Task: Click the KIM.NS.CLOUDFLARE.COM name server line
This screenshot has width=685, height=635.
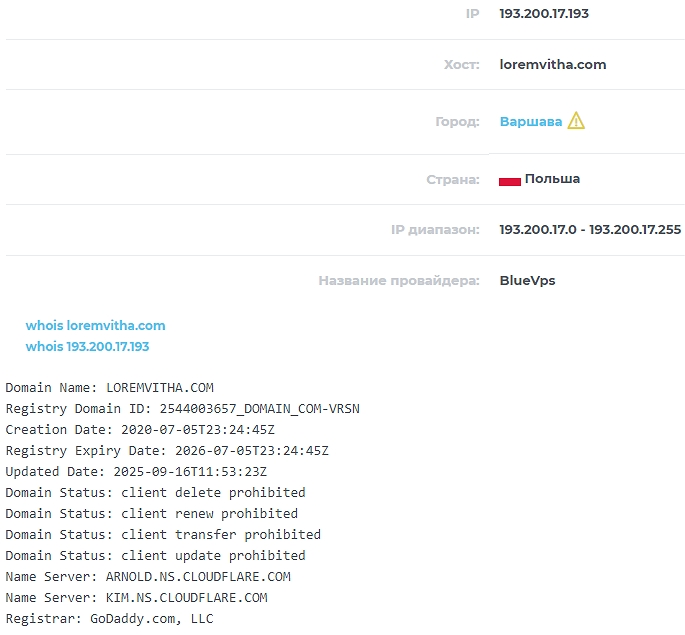Action: (x=136, y=597)
